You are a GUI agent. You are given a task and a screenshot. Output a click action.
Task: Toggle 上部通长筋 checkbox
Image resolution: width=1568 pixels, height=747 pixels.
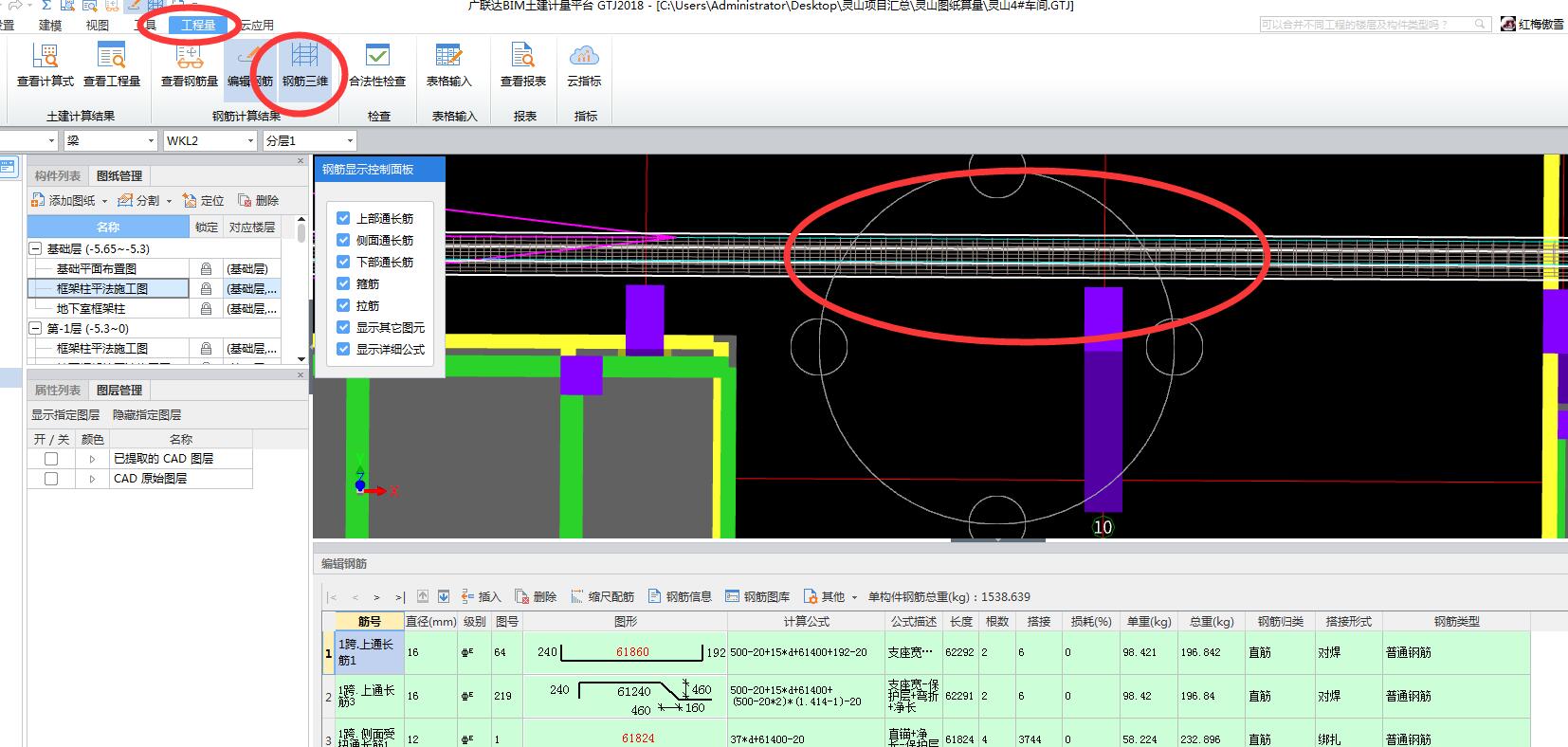[343, 218]
